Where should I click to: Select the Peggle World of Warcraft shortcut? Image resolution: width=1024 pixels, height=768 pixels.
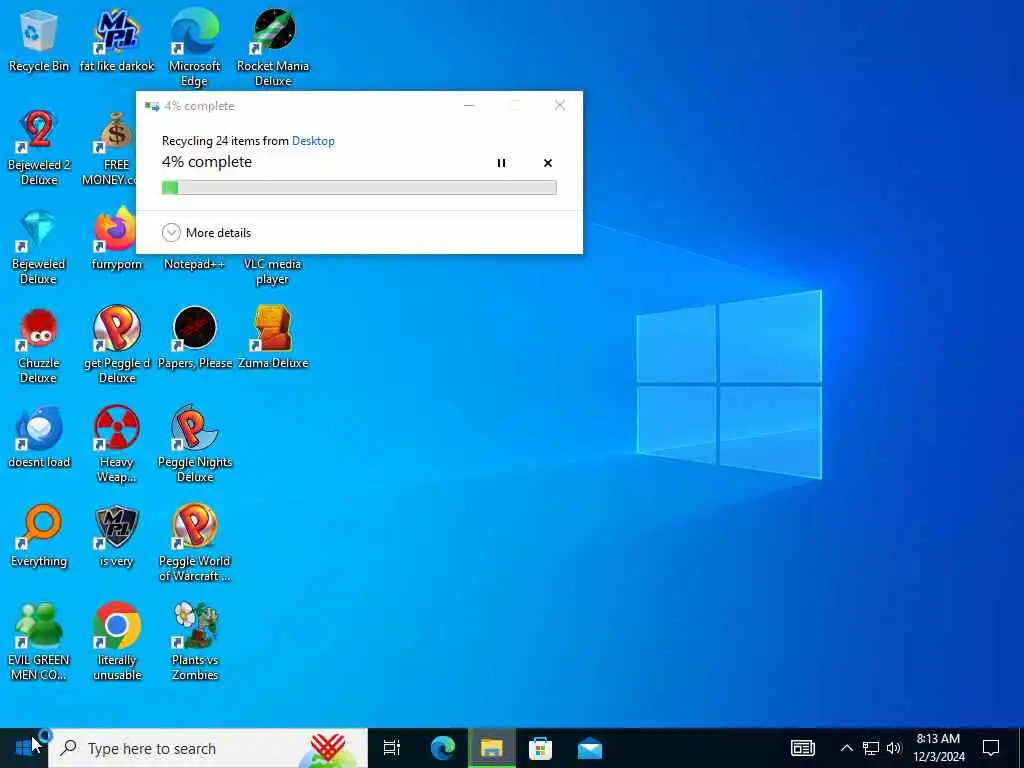click(x=195, y=543)
